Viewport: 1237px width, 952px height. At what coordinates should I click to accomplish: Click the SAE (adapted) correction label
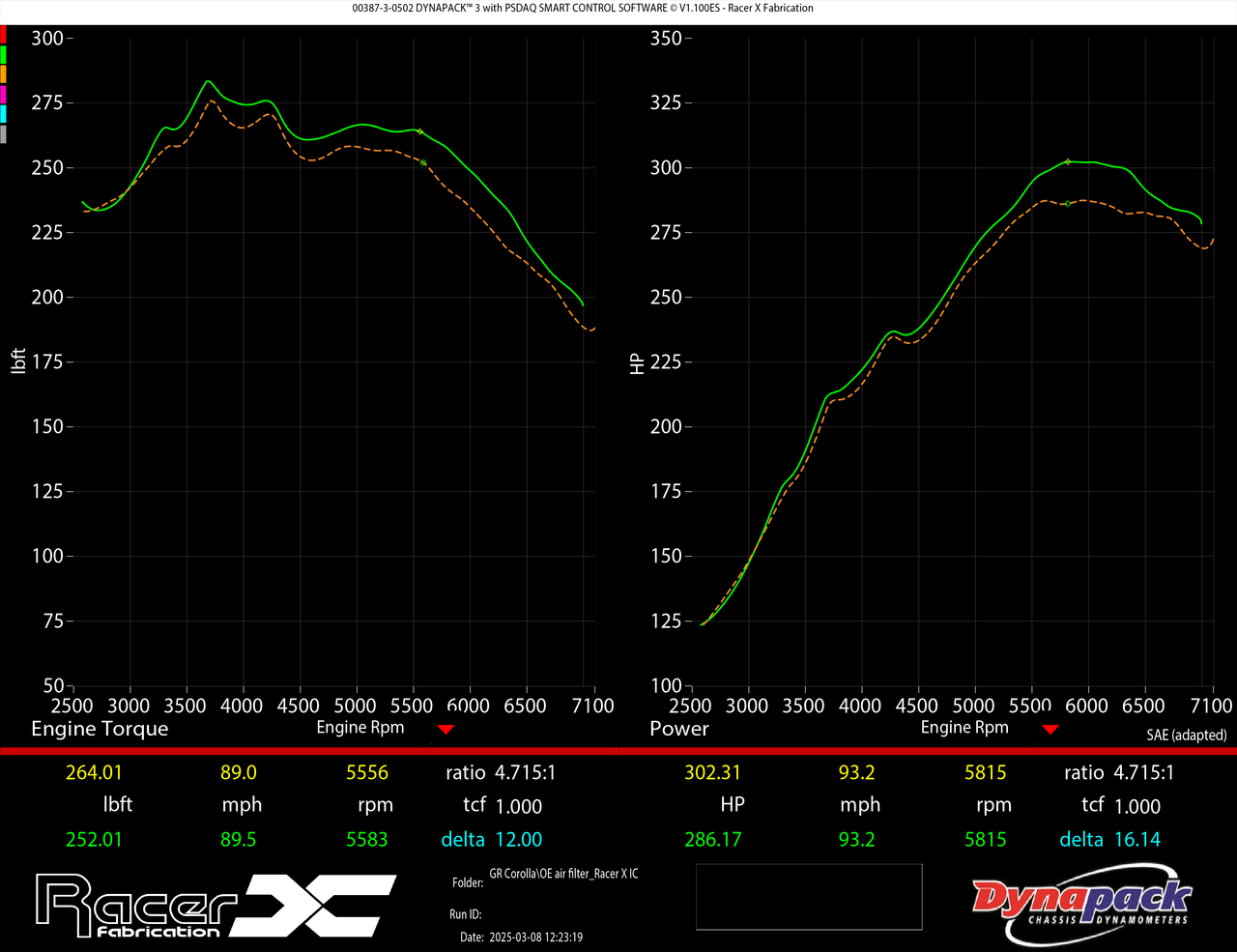click(x=1186, y=736)
